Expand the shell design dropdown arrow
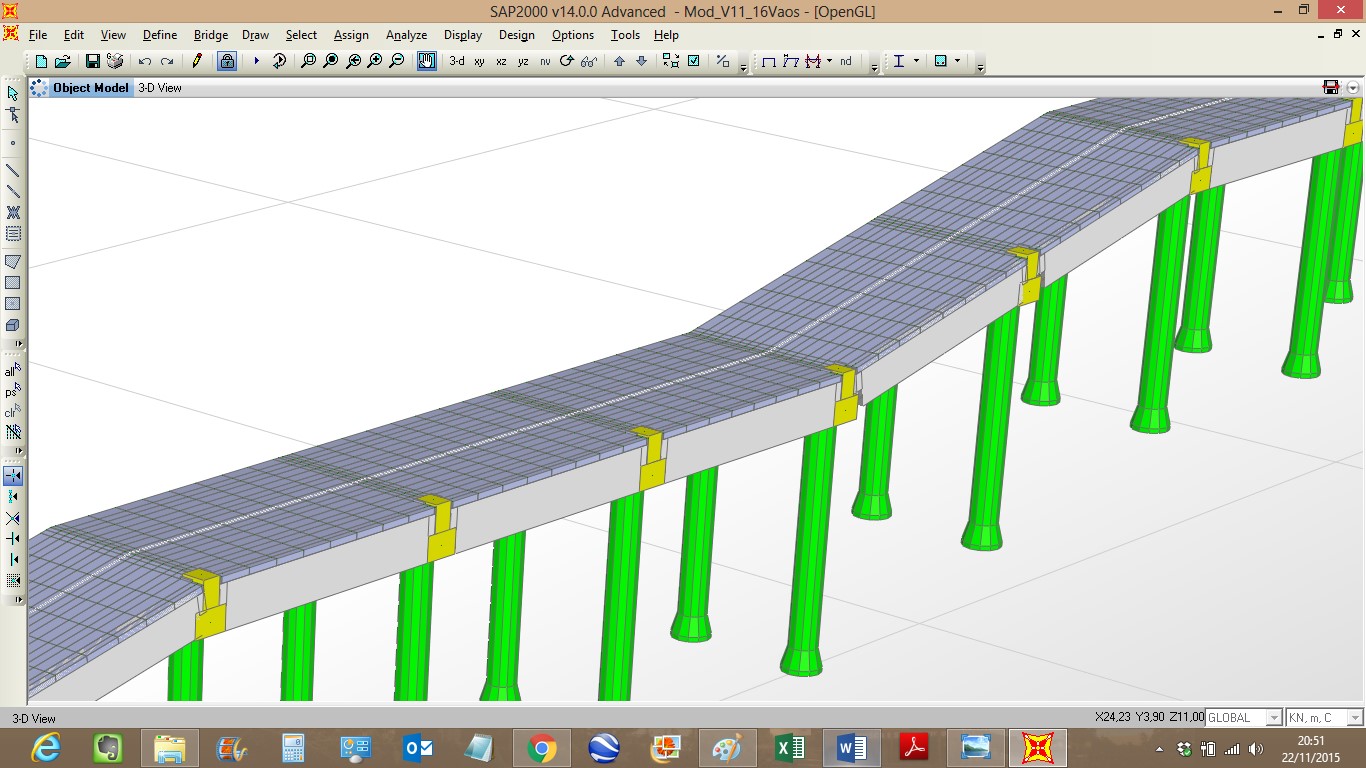Viewport: 1366px width, 768px height. [958, 61]
